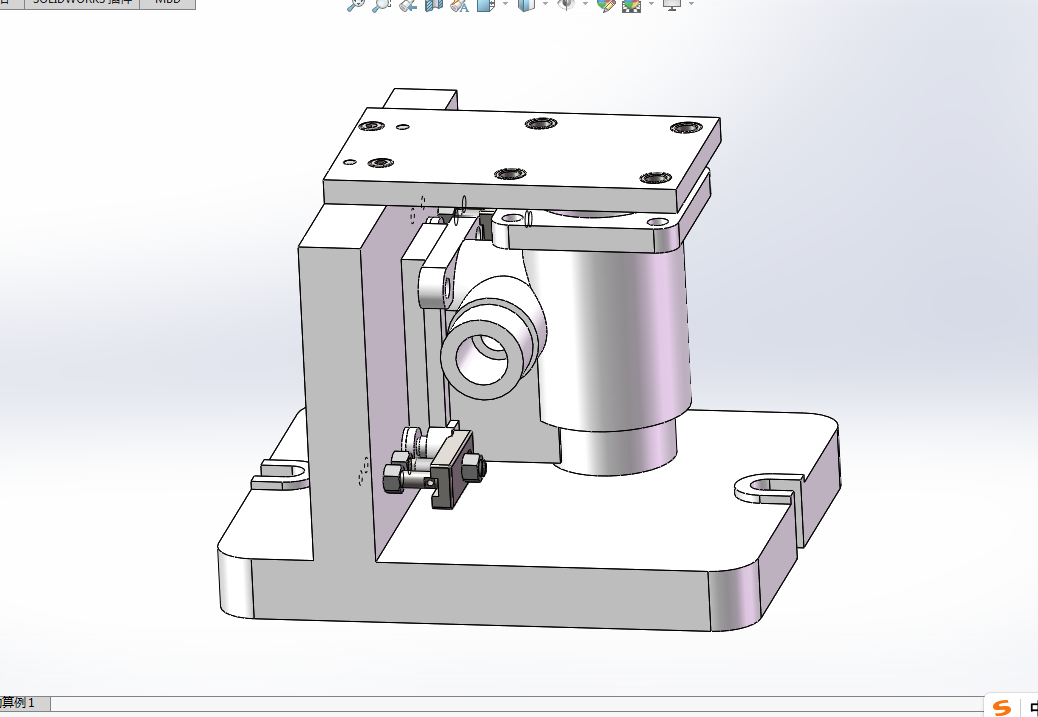Open the 算例 1 motion study tab
The height and width of the screenshot is (717, 1038).
pos(25,703)
